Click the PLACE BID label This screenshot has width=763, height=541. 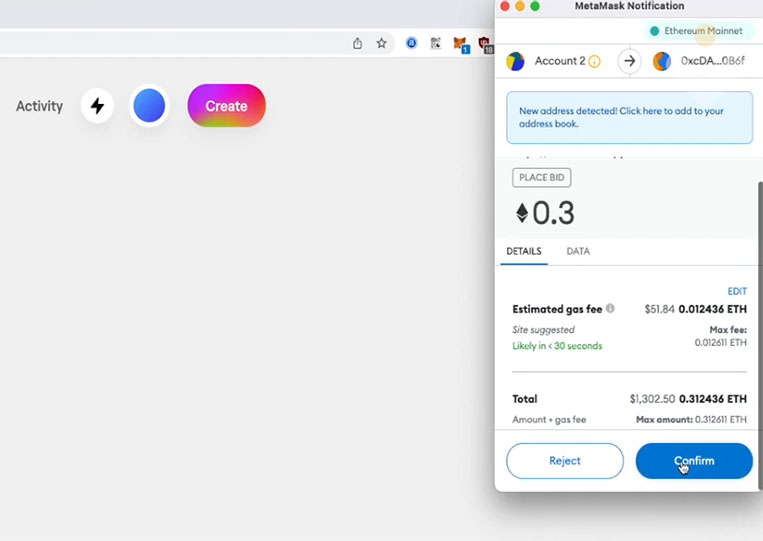pos(542,178)
